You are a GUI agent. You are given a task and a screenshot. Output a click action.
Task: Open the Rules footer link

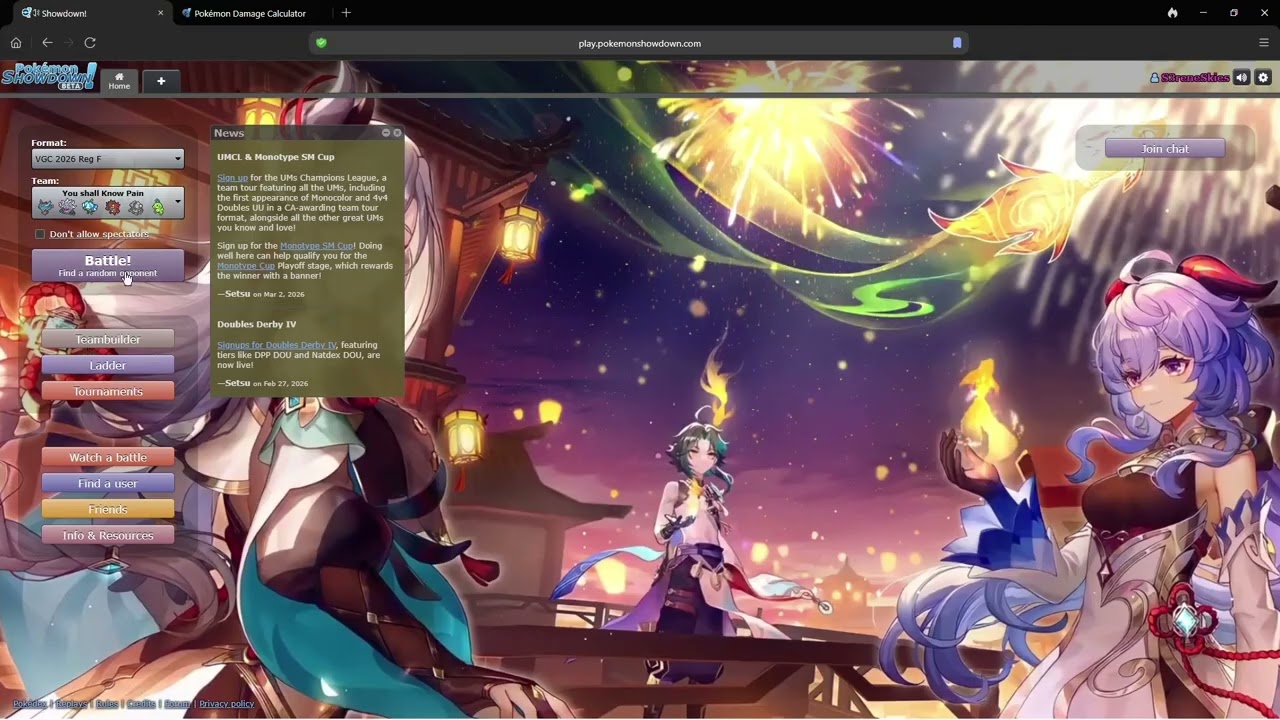[x=107, y=704]
